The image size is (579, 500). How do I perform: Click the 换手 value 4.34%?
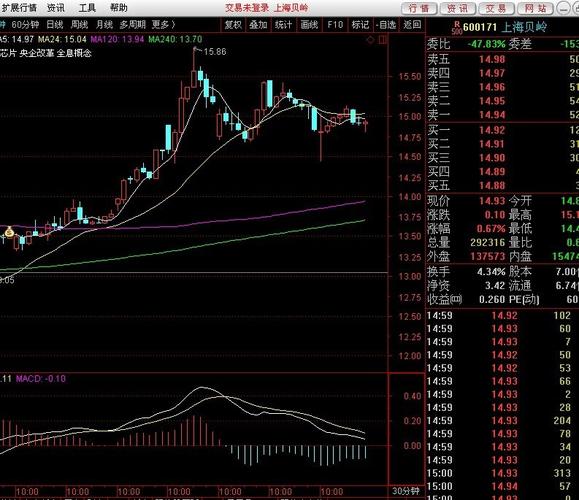[x=491, y=272]
